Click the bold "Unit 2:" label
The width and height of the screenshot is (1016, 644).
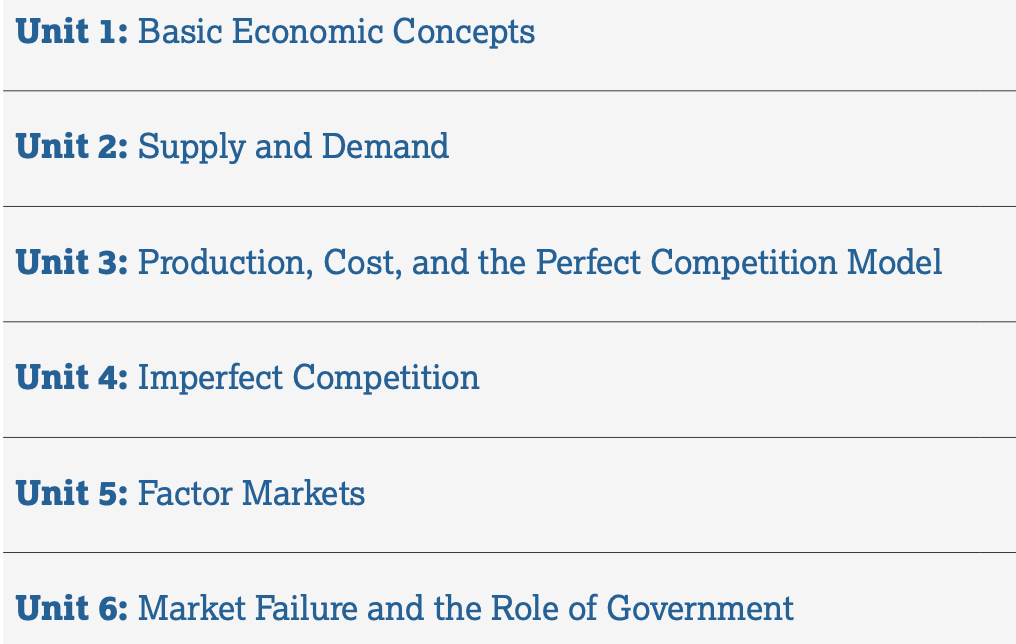(x=72, y=146)
